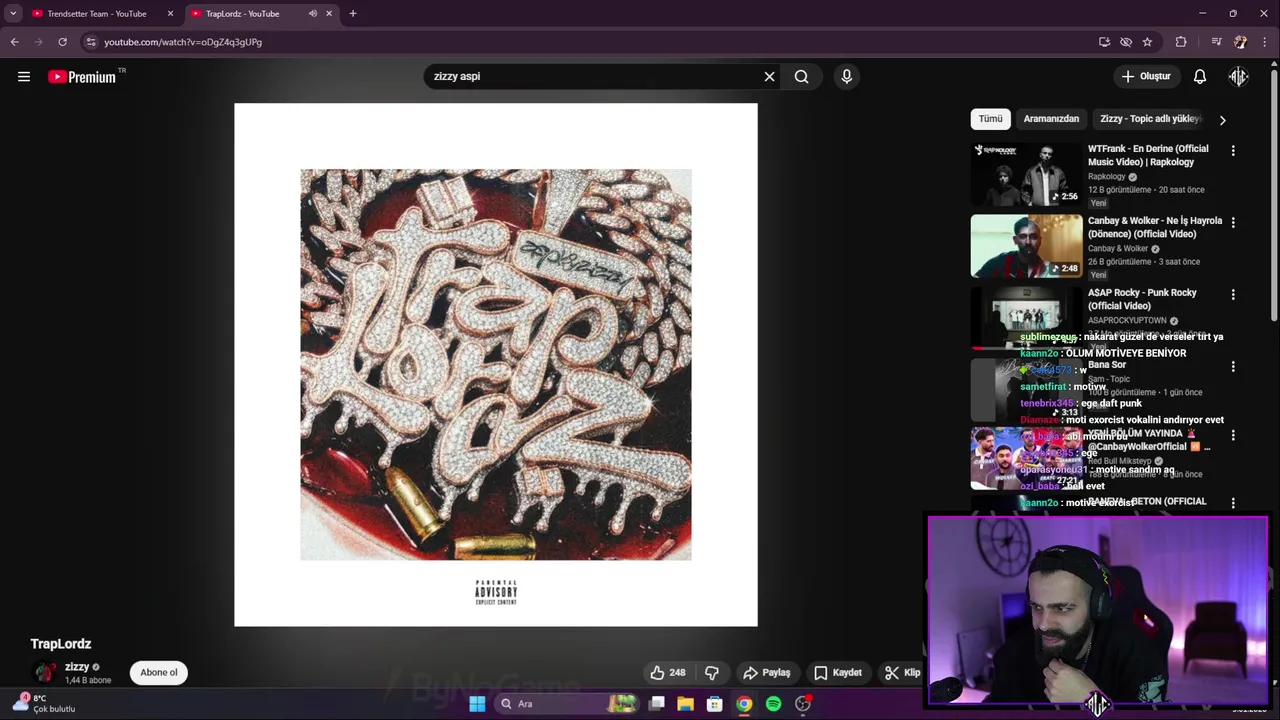The width and height of the screenshot is (1280, 720).
Task: Open Windows Start menu
Action: click(x=477, y=704)
